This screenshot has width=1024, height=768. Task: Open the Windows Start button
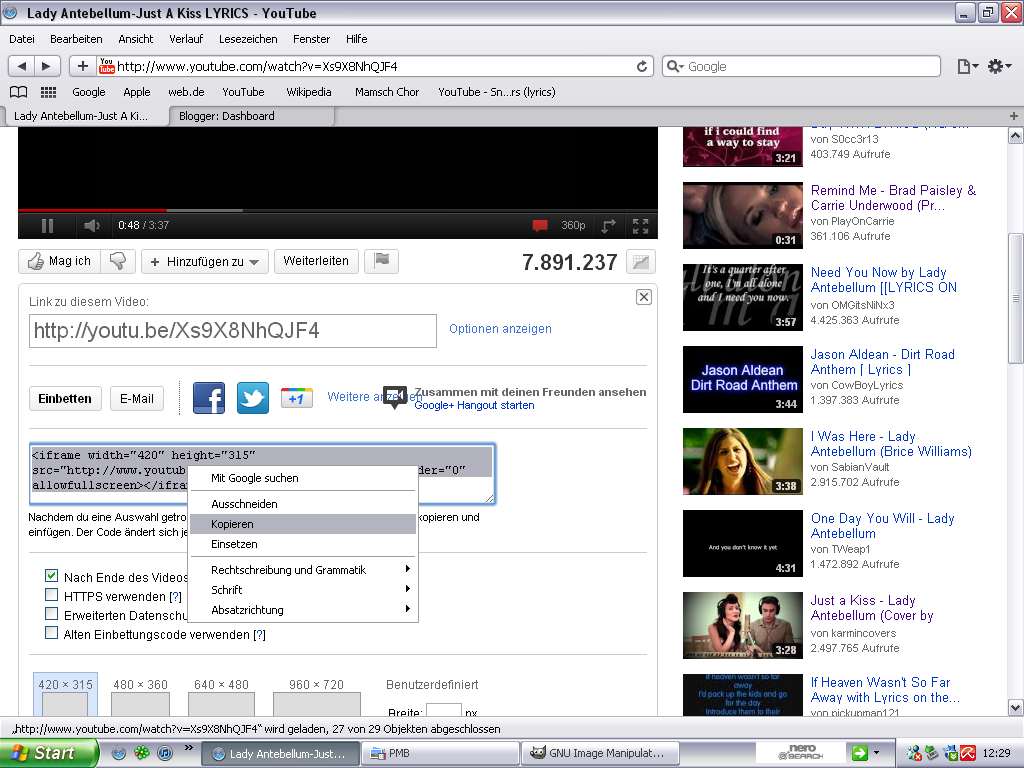pyautogui.click(x=48, y=753)
